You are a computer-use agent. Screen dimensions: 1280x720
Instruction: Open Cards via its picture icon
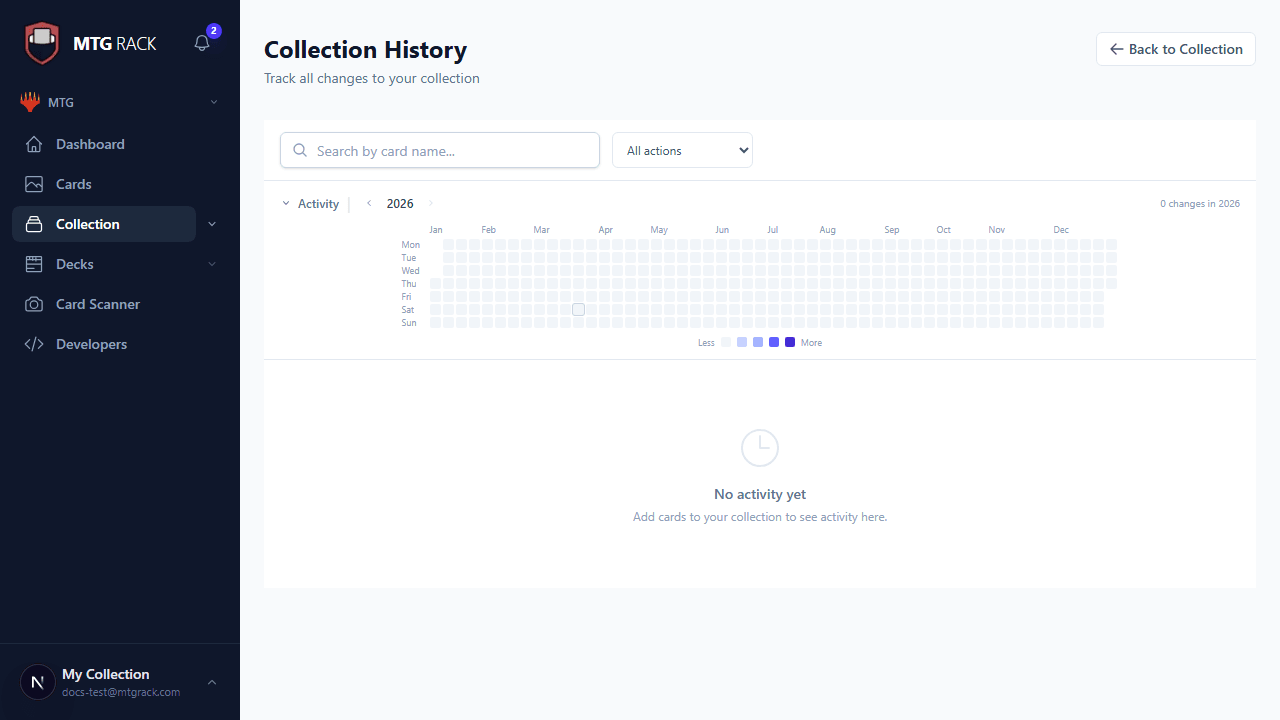[x=33, y=184]
